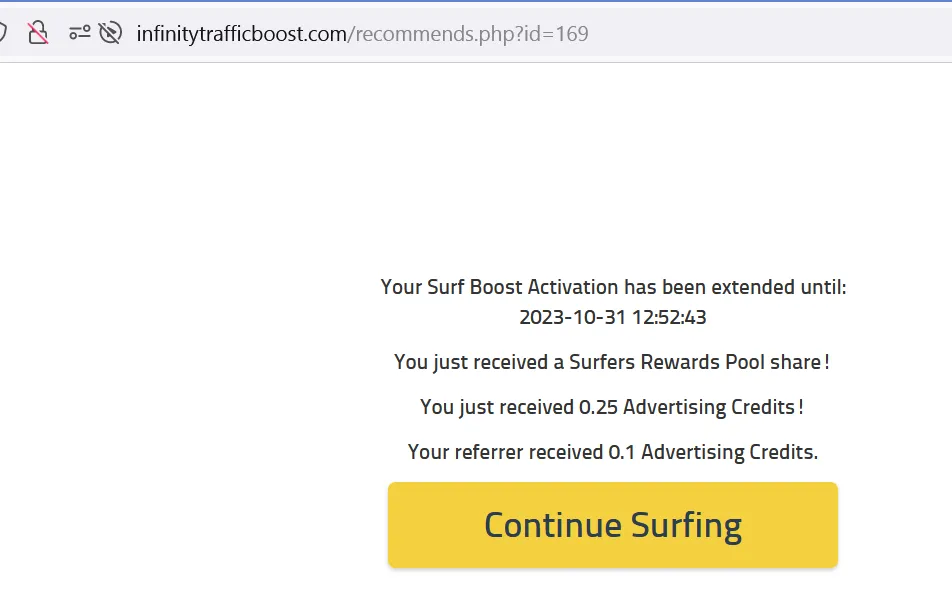
Task: Click the 0.25 credits amount
Action: pyautogui.click(x=598, y=407)
